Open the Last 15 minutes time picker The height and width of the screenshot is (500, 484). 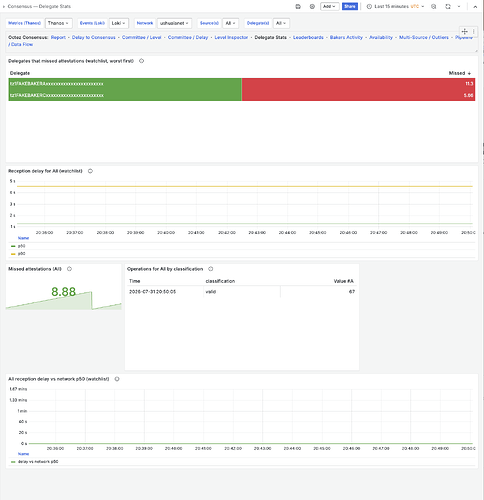click(x=395, y=7)
